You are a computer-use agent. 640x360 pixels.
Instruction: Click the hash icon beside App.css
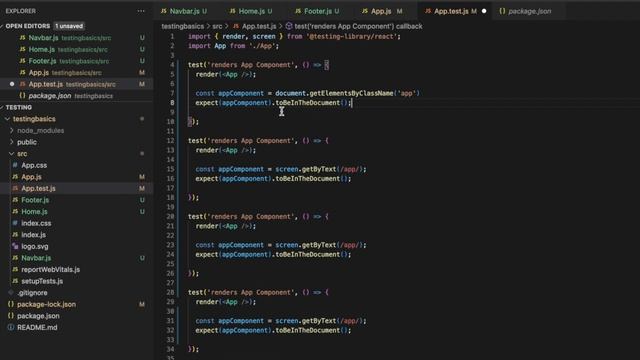point(15,165)
